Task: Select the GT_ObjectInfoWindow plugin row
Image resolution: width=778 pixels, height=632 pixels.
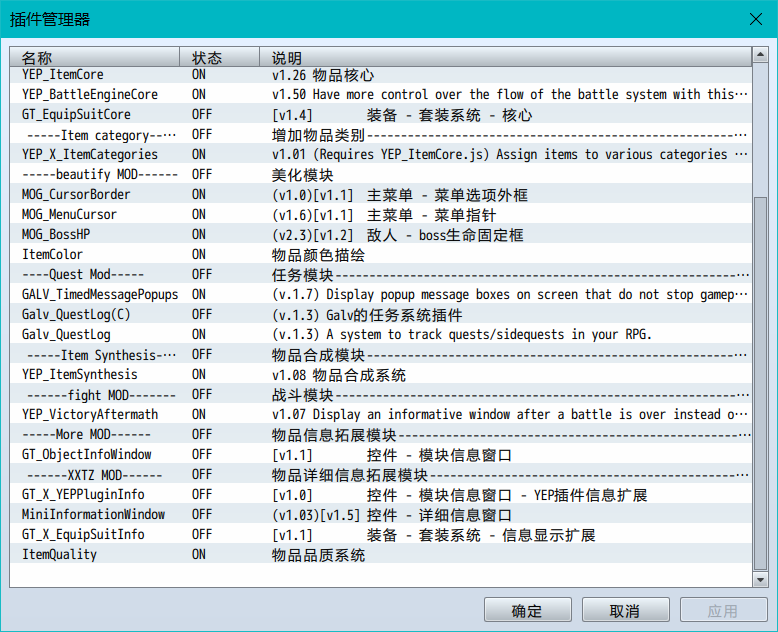Action: click(381, 454)
